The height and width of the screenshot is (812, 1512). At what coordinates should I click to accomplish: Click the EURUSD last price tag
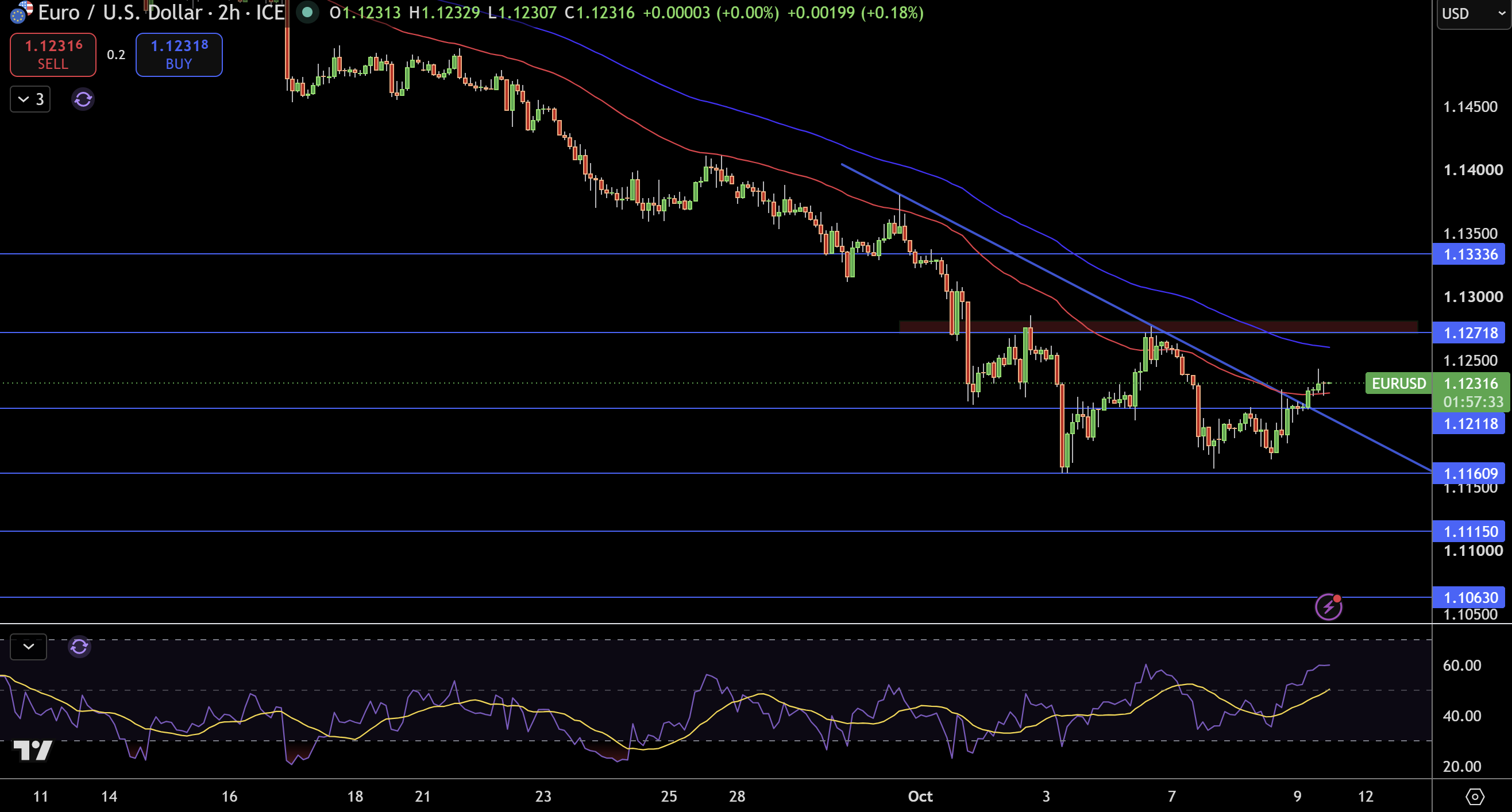coord(1399,383)
